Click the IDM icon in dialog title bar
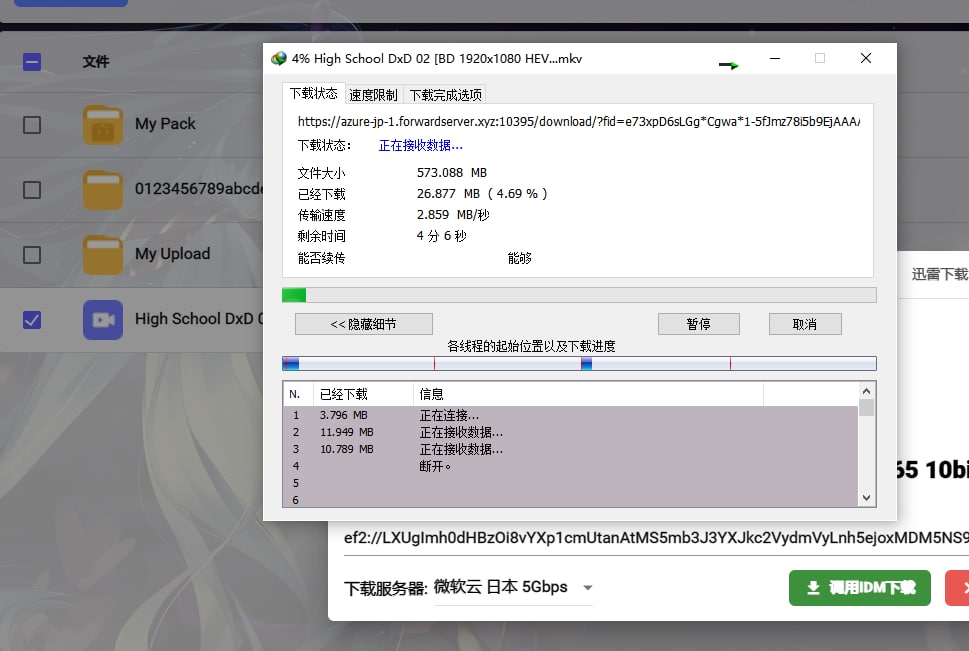Screen dimensions: 969x651 click(279, 58)
